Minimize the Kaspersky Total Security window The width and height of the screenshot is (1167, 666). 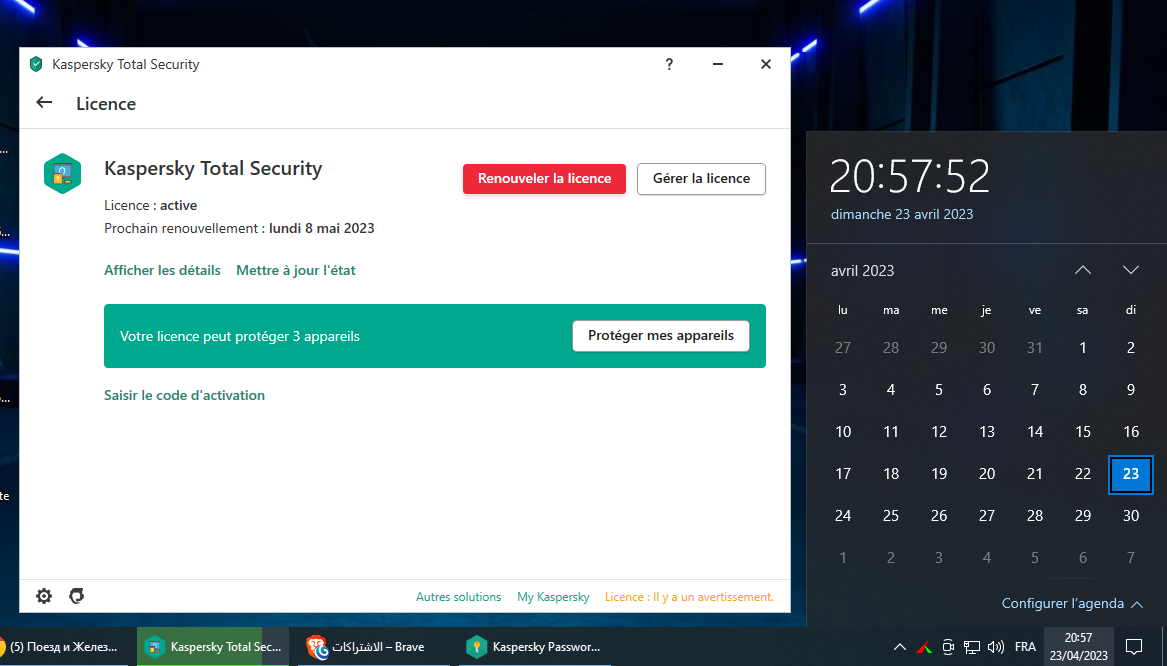coord(717,64)
